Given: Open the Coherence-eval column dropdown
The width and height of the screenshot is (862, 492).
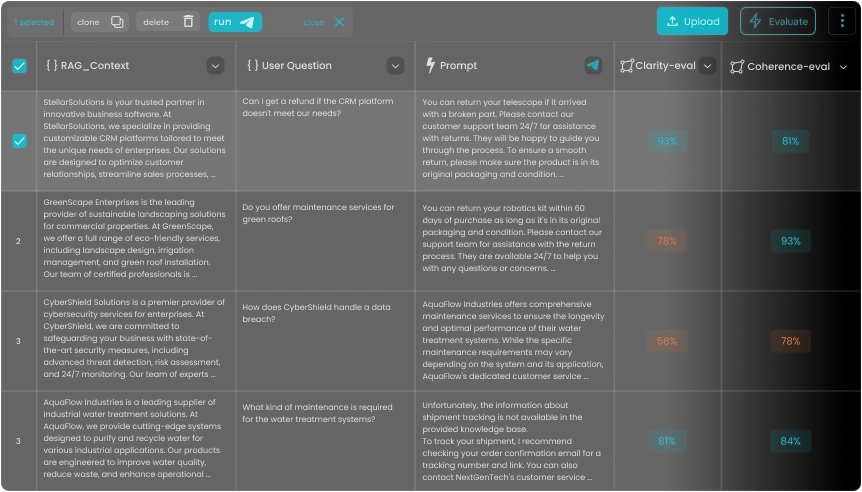Looking at the screenshot, I should pyautogui.click(x=843, y=67).
